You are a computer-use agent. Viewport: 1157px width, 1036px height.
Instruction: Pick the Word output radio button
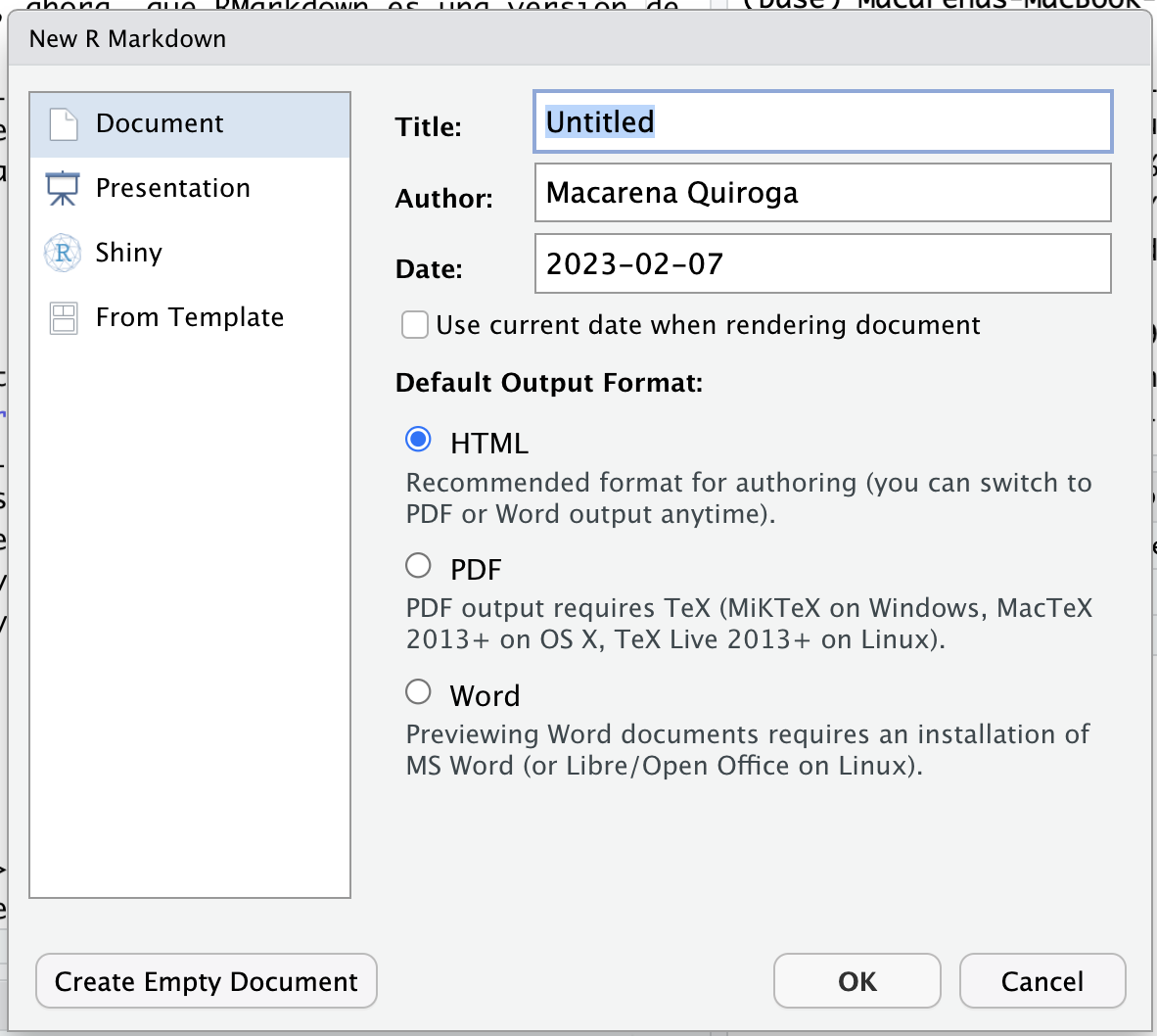pos(418,692)
